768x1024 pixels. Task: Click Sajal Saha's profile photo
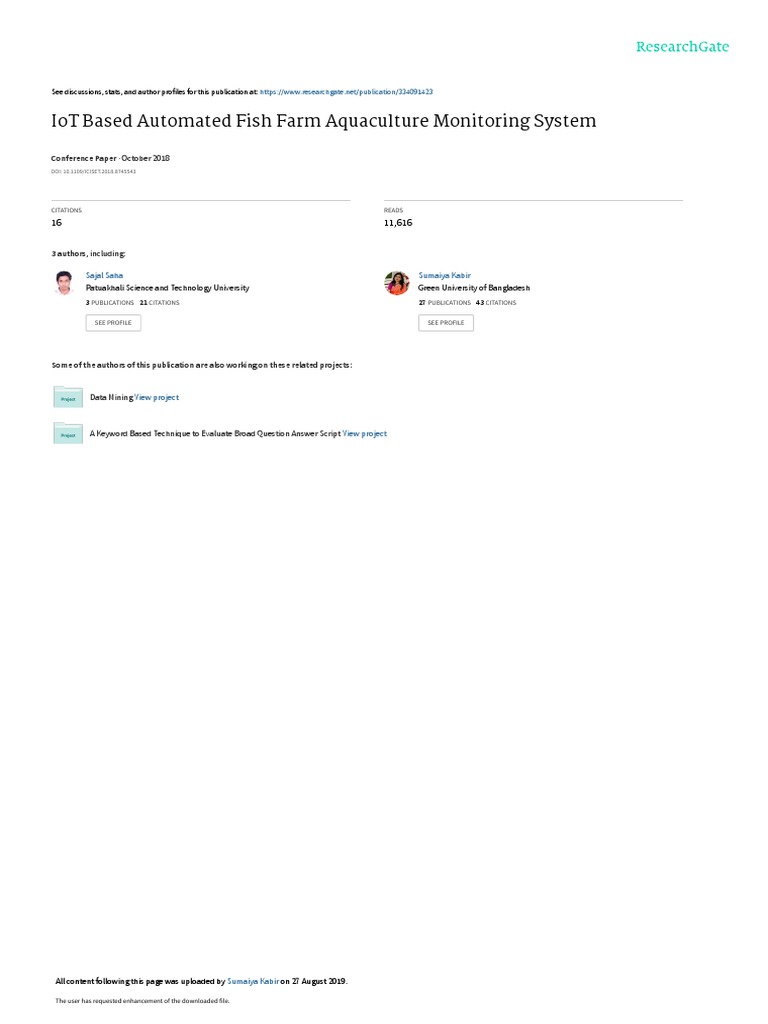[x=64, y=283]
